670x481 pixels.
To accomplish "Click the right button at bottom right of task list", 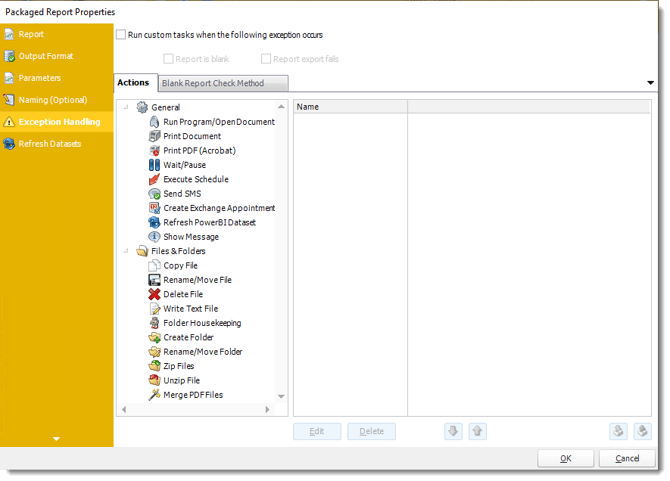I will pos(643,431).
